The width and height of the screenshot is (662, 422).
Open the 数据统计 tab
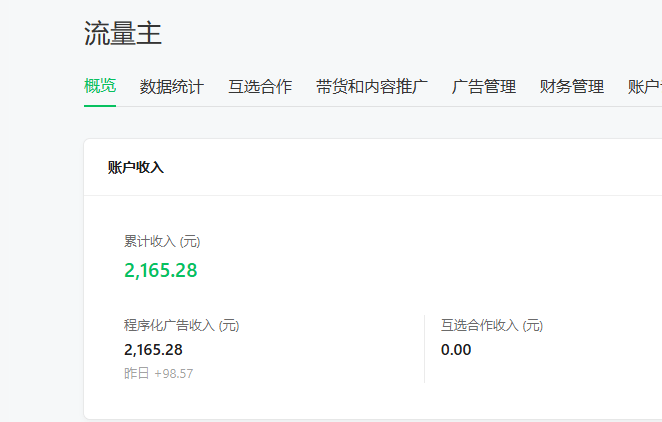(x=172, y=87)
